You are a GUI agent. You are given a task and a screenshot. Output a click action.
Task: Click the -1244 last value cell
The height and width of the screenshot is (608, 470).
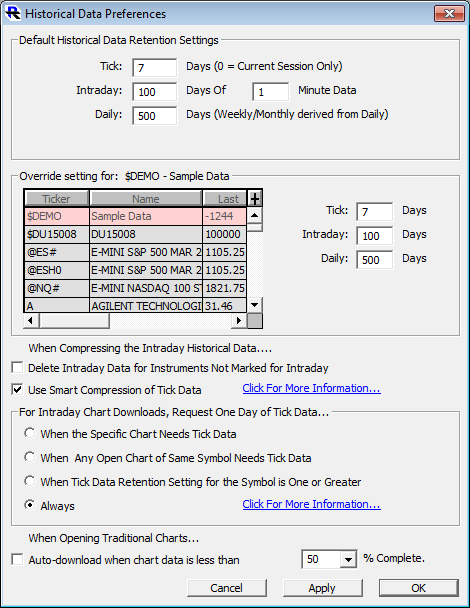click(225, 216)
